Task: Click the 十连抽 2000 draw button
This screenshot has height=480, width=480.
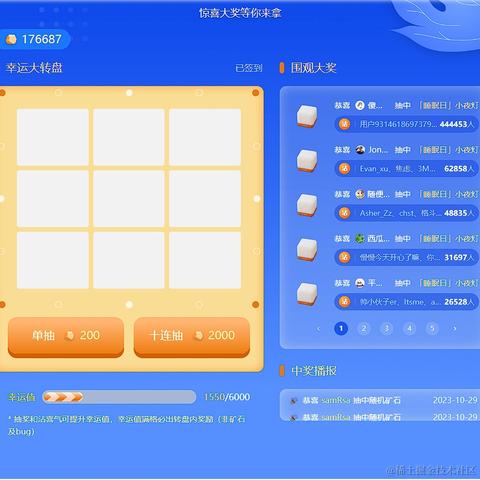Action: pyautogui.click(x=192, y=337)
